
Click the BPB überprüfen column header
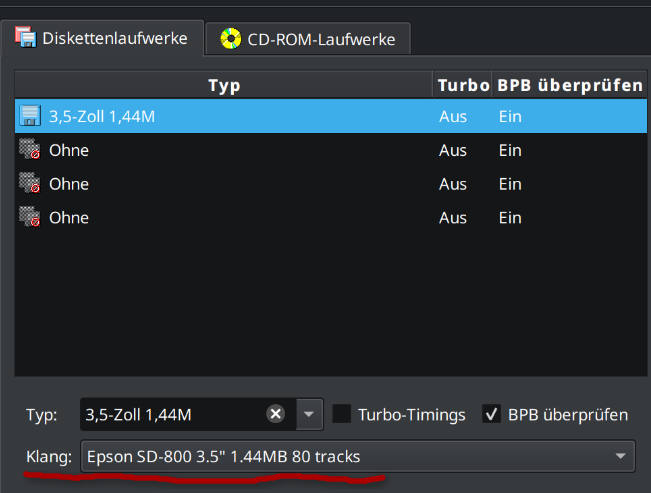point(570,85)
